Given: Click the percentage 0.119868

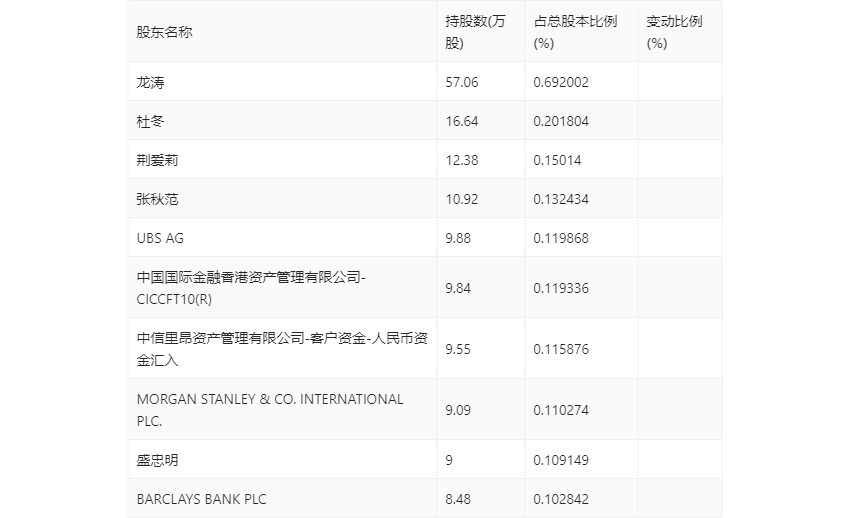Looking at the screenshot, I should coord(561,238).
